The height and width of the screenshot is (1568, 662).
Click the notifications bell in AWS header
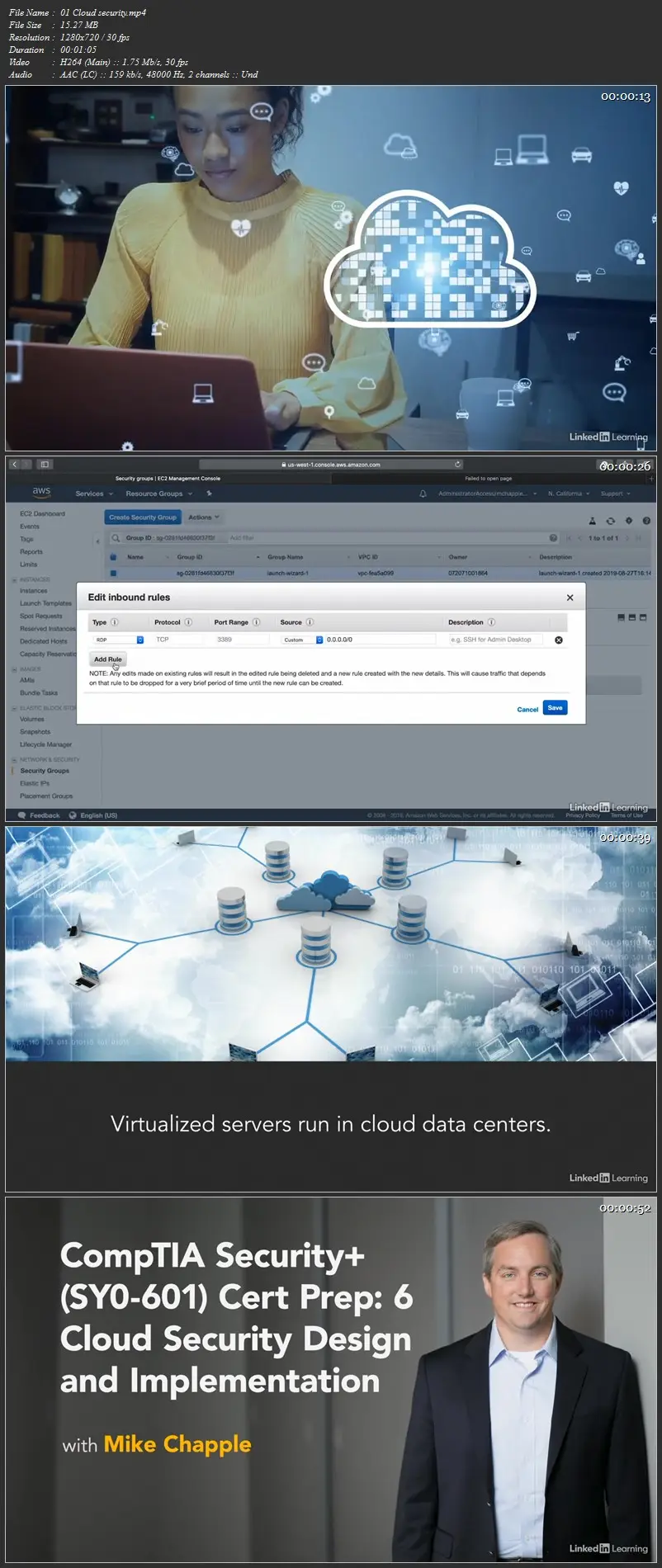pyautogui.click(x=423, y=494)
